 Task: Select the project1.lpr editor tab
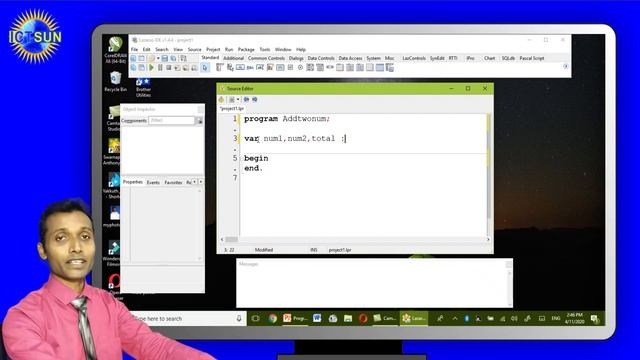point(231,109)
